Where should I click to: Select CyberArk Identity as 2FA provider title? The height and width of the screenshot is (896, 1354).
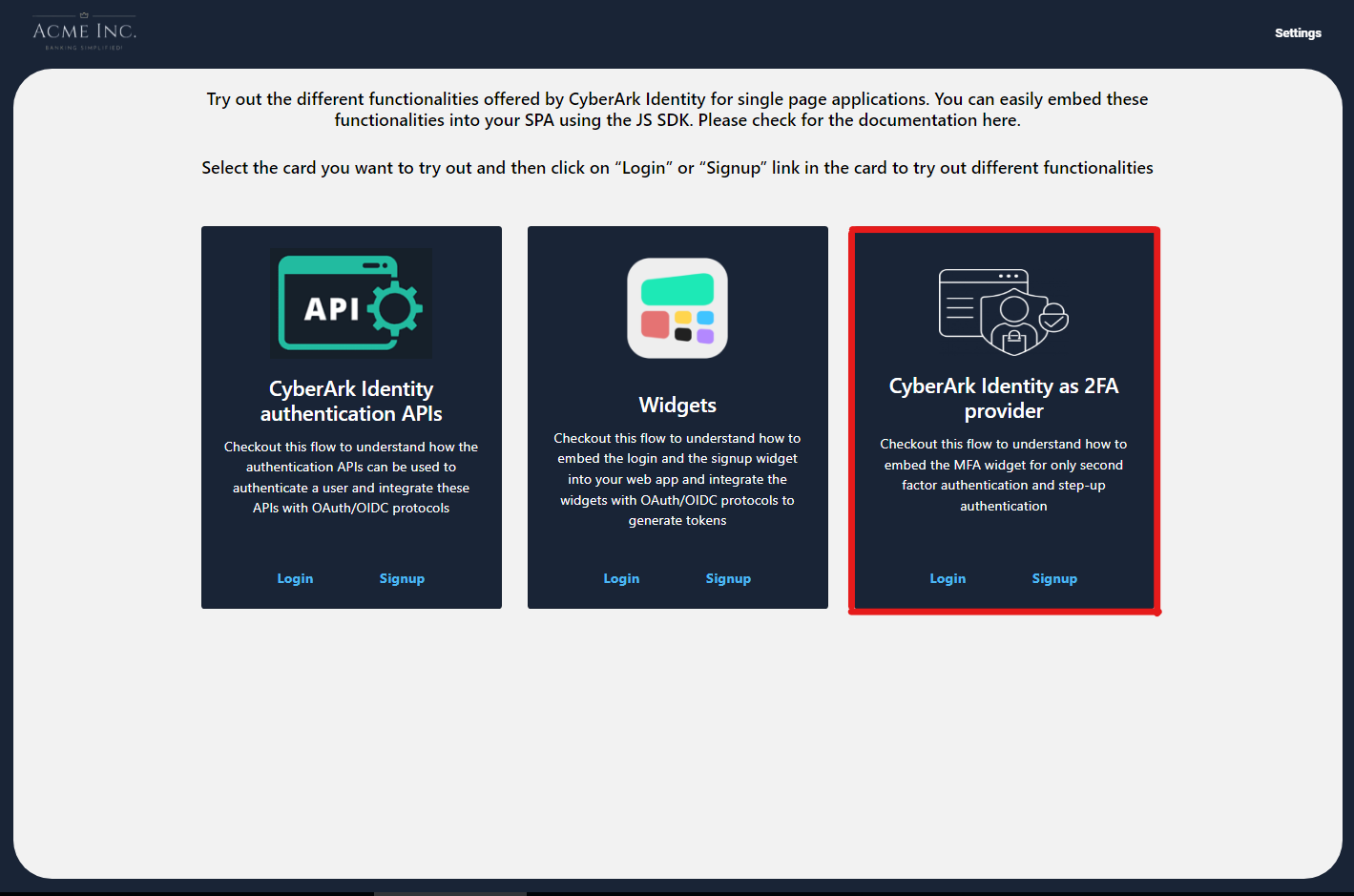click(1004, 398)
